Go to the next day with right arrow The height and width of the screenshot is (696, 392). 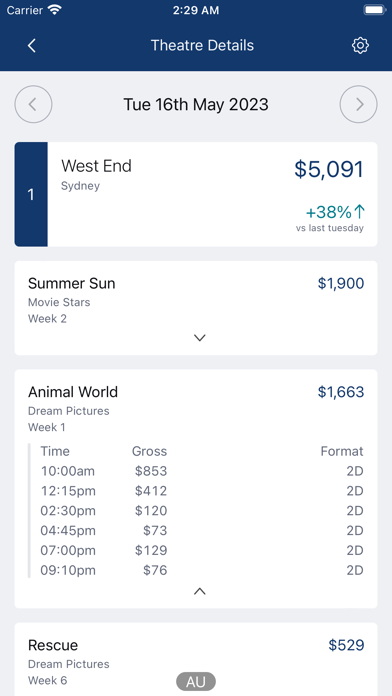pyautogui.click(x=359, y=104)
